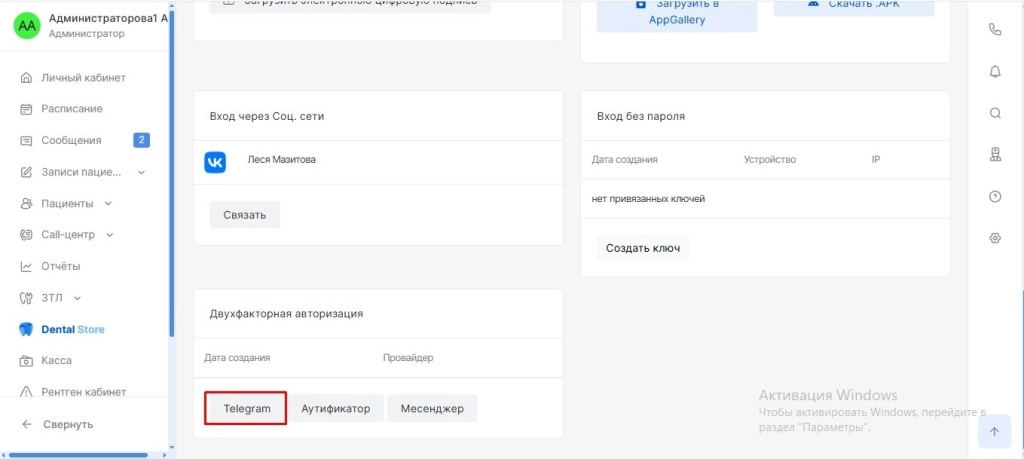Select the Аутификатор option
This screenshot has width=1024, height=459.
[x=336, y=408]
